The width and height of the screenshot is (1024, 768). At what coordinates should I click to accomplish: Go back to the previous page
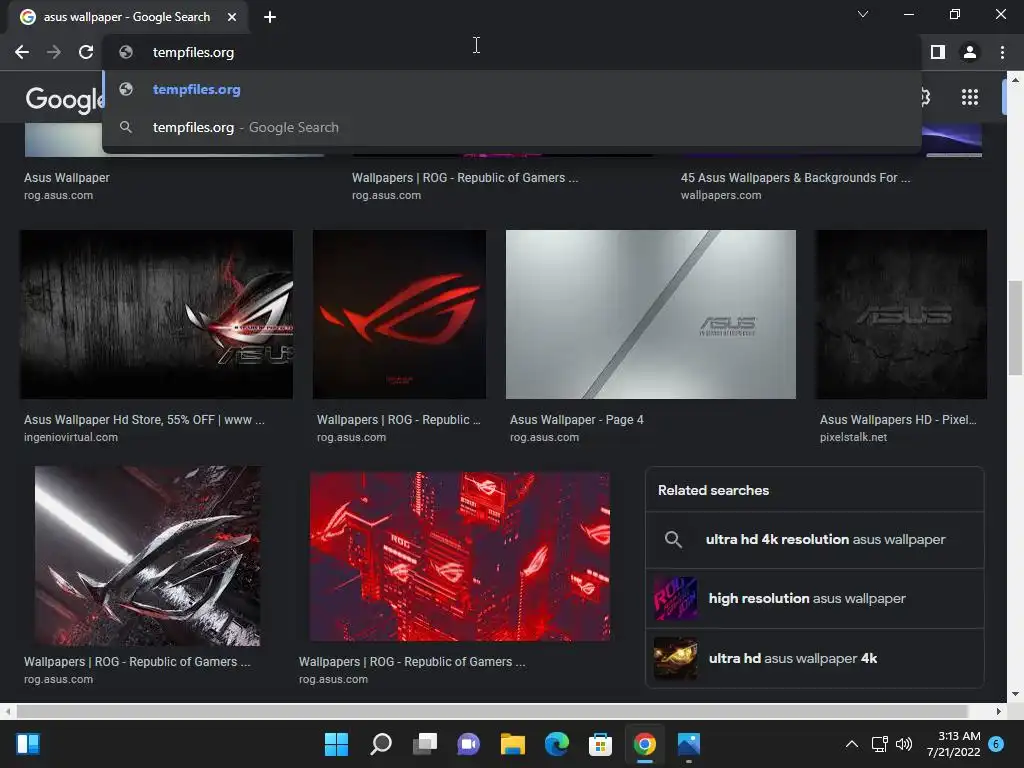tap(22, 52)
